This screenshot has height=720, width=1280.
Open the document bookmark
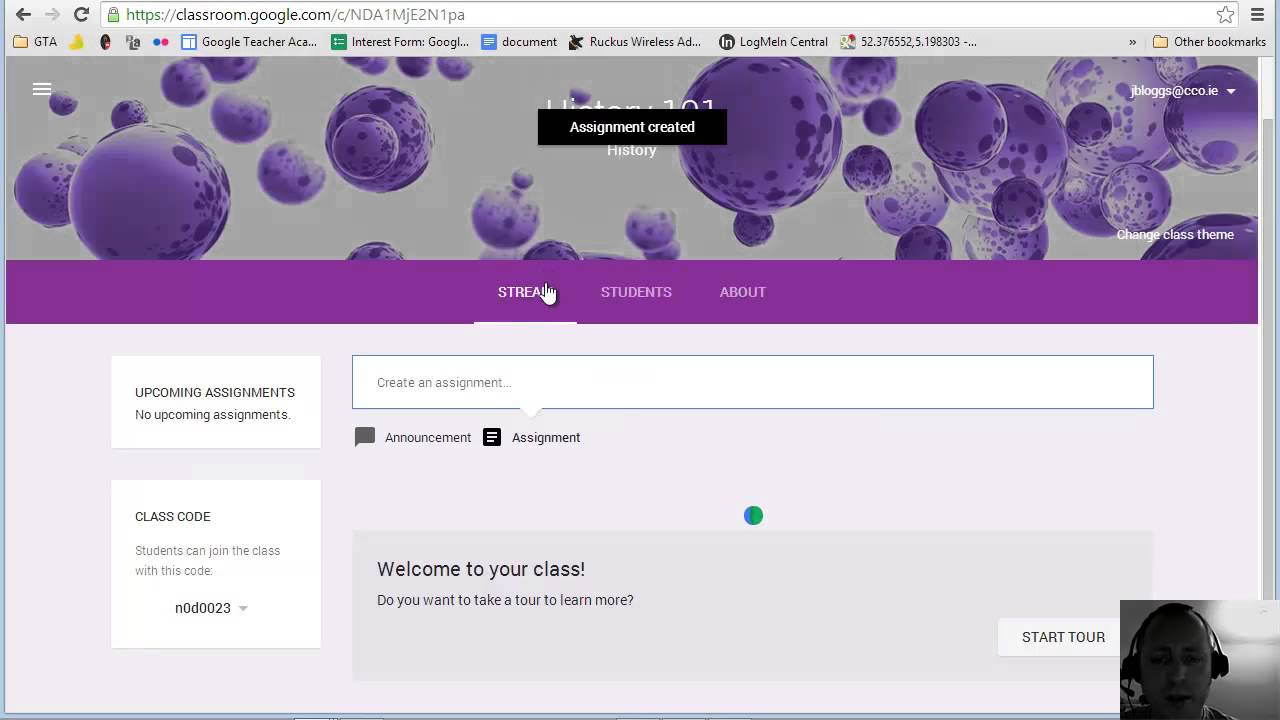pos(519,42)
